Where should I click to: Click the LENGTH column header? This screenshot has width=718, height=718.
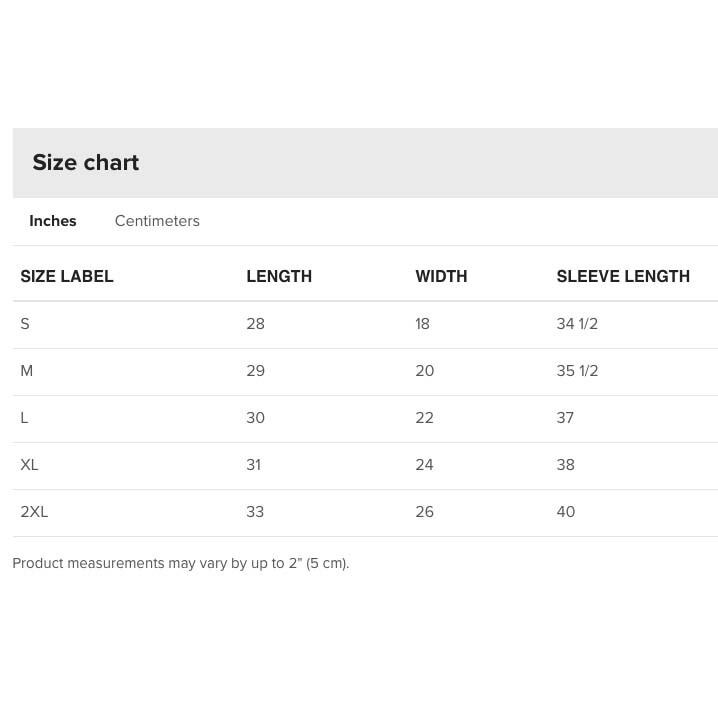pos(279,276)
